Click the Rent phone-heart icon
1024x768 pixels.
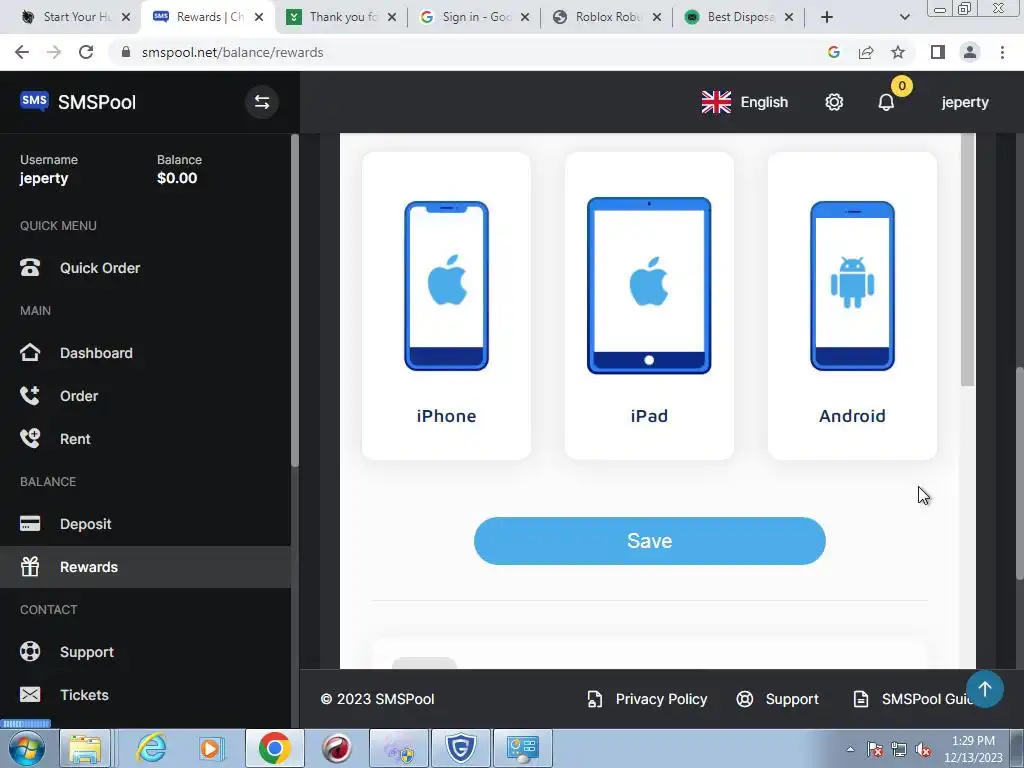coord(30,438)
